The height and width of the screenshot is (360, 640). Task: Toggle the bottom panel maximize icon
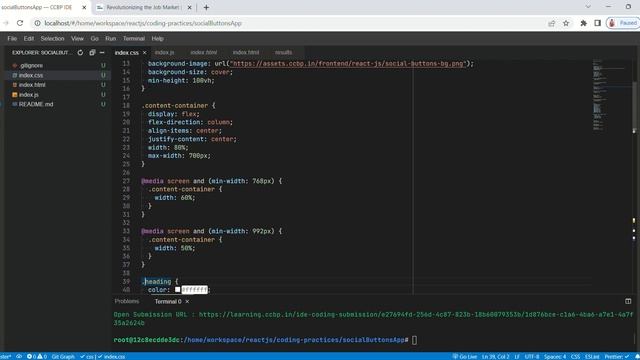coord(628,301)
